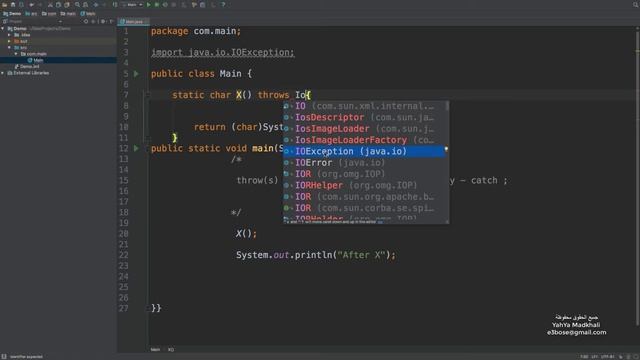Screen dimensions: 640x360
Task: Collapse the src folder node
Action: 9,47
